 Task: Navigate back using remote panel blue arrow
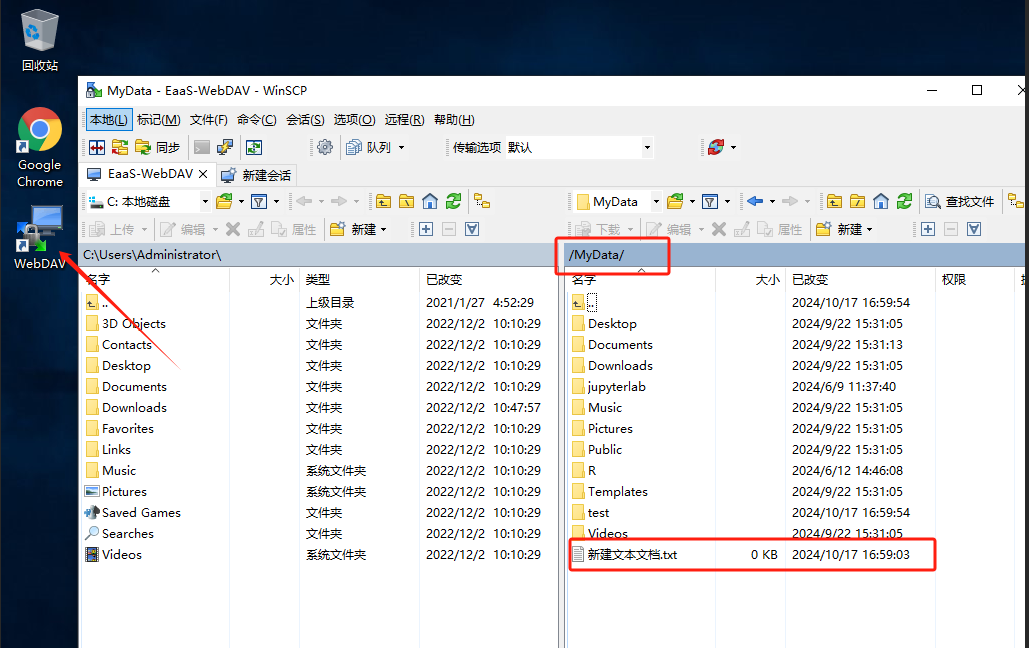[755, 201]
